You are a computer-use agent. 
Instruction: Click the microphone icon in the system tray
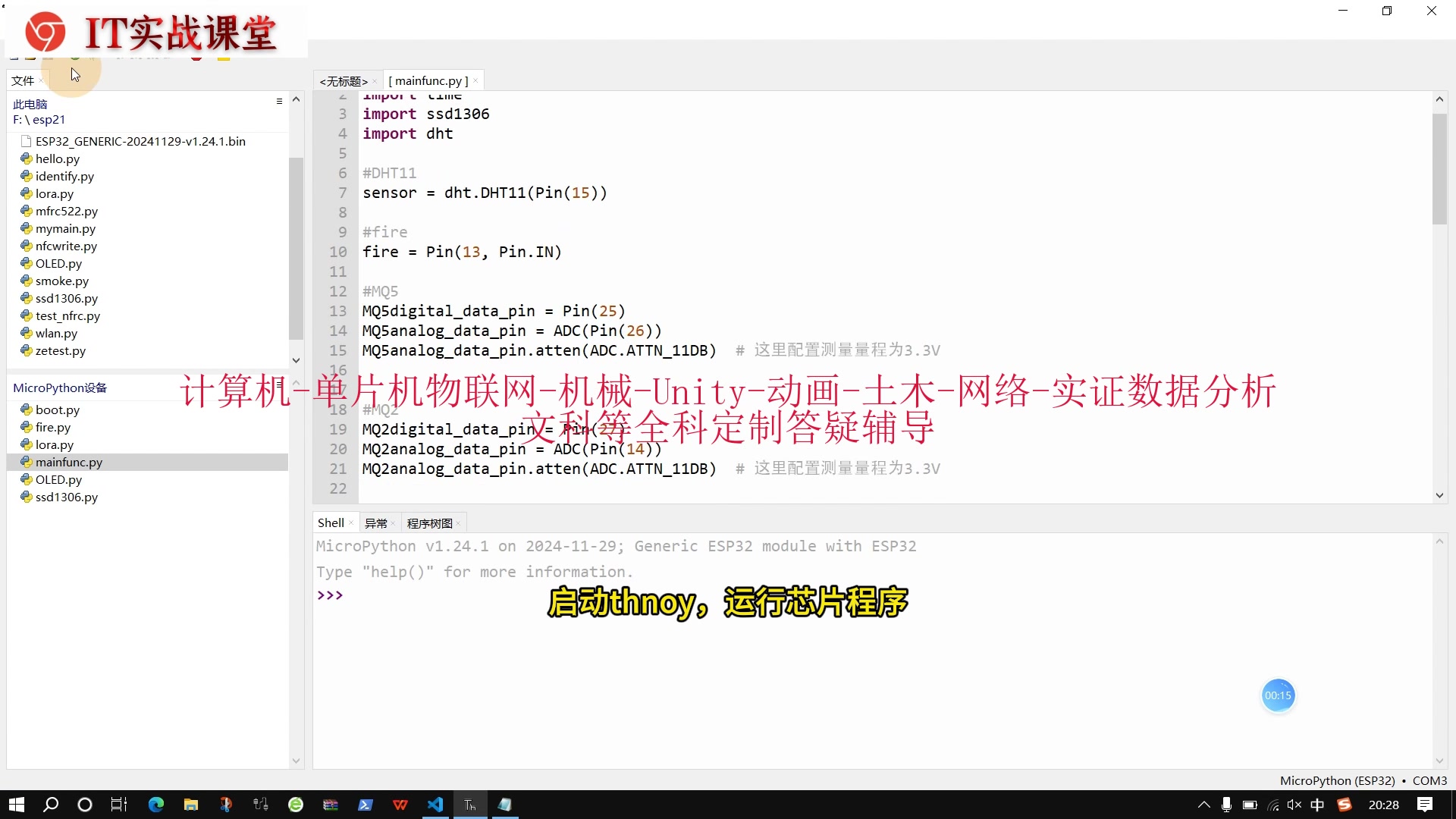pos(1226,805)
